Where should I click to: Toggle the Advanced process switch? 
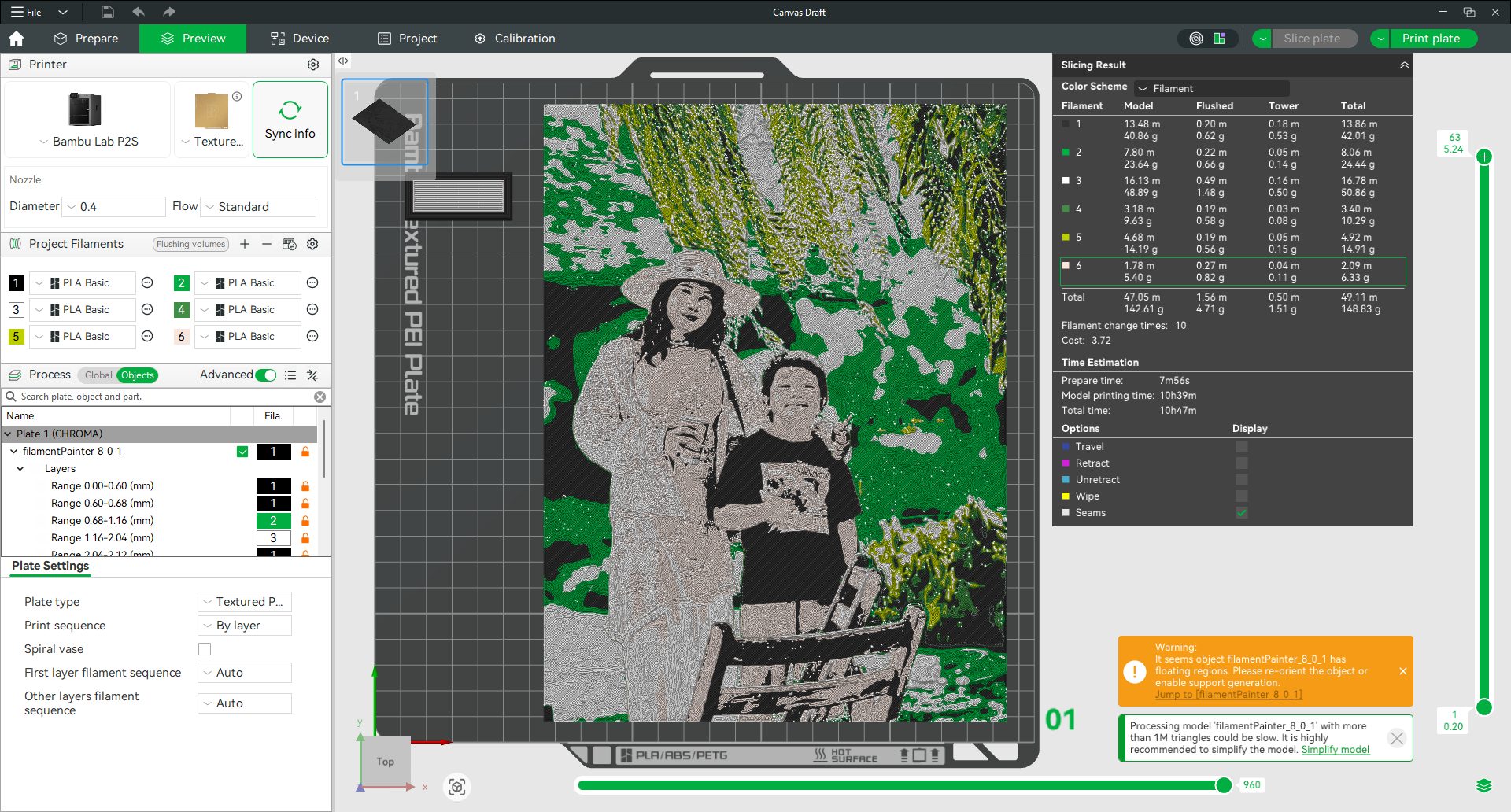tap(266, 375)
